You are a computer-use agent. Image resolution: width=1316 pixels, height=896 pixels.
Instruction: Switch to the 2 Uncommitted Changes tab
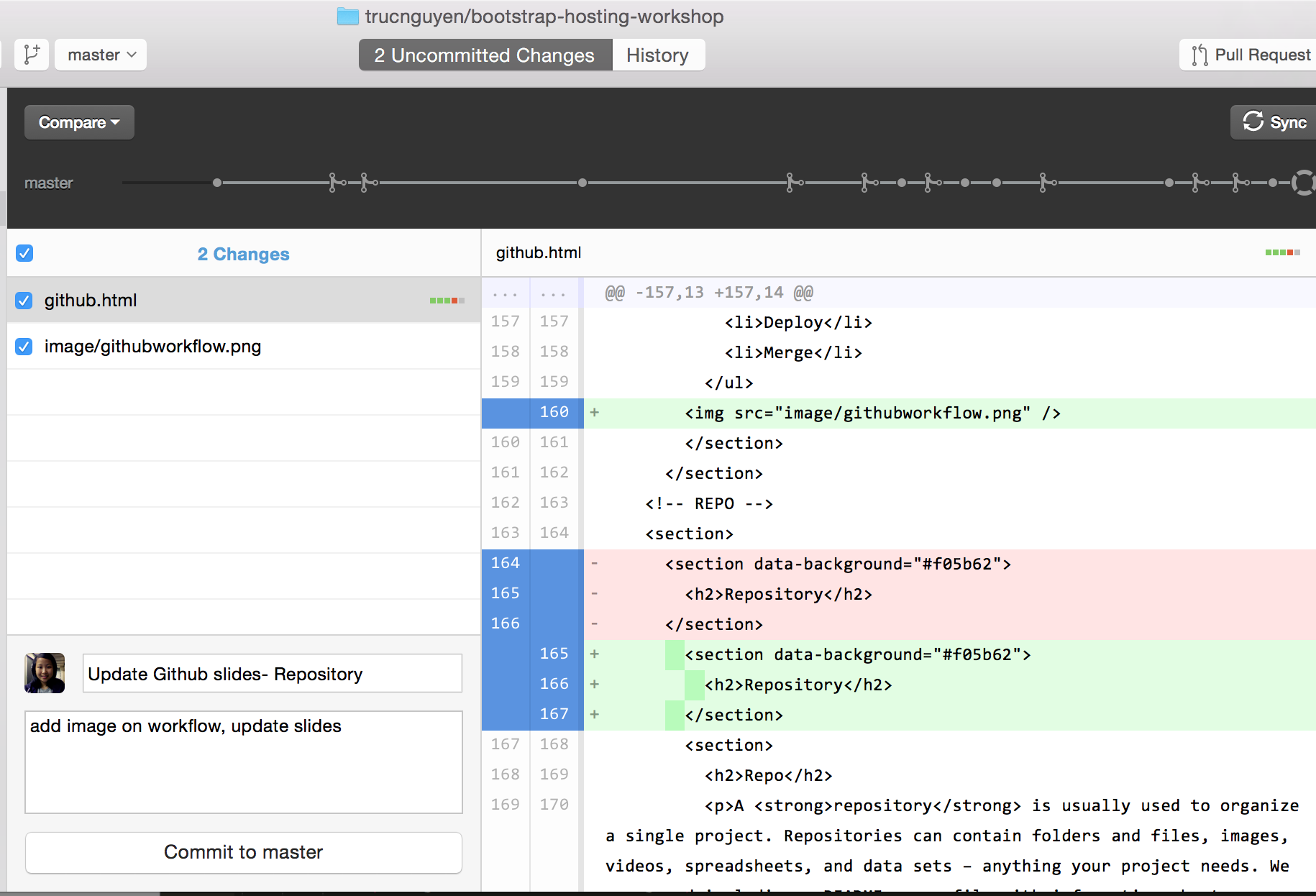pyautogui.click(x=483, y=55)
